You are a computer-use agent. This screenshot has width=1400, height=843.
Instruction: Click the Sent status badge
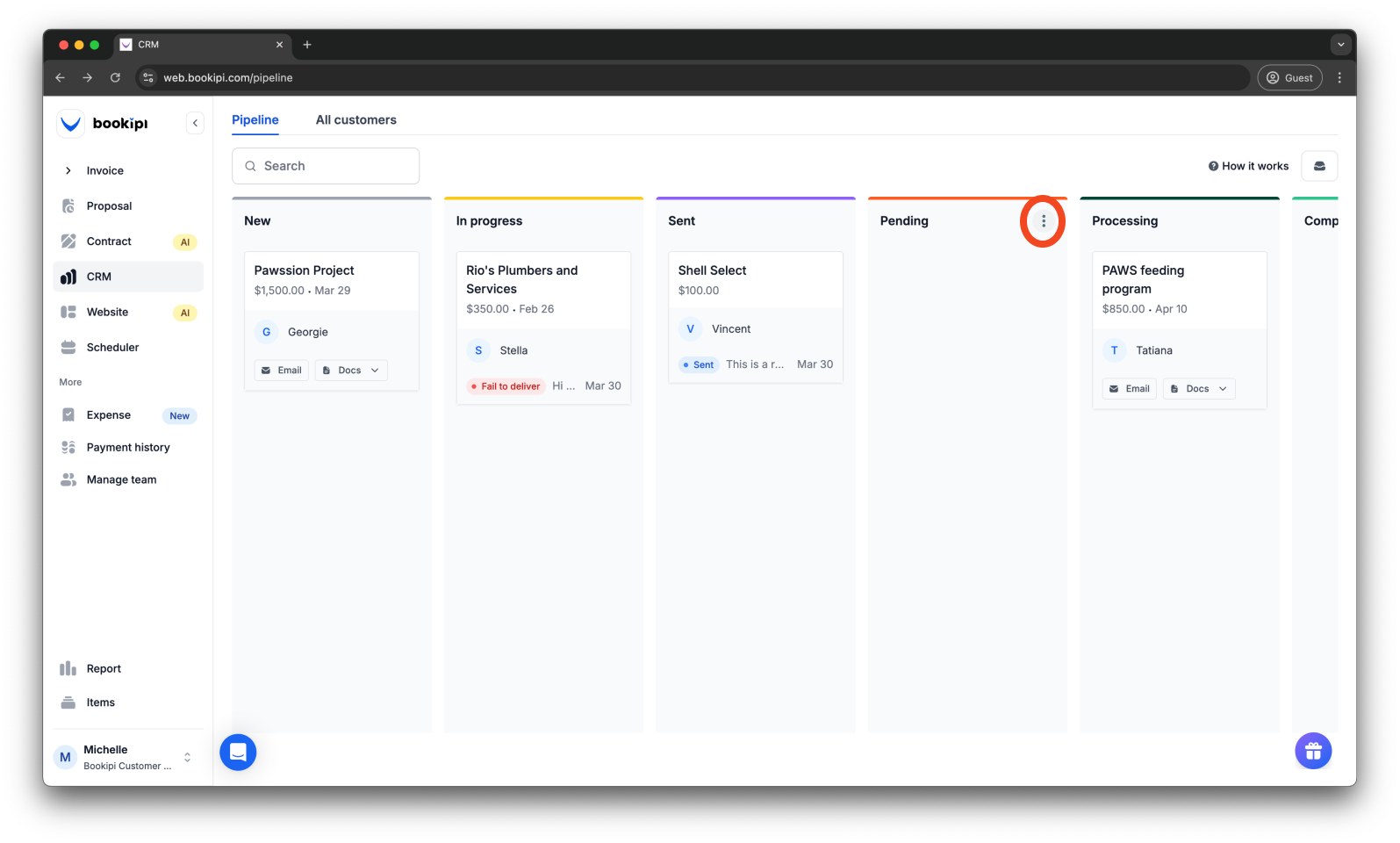(699, 364)
